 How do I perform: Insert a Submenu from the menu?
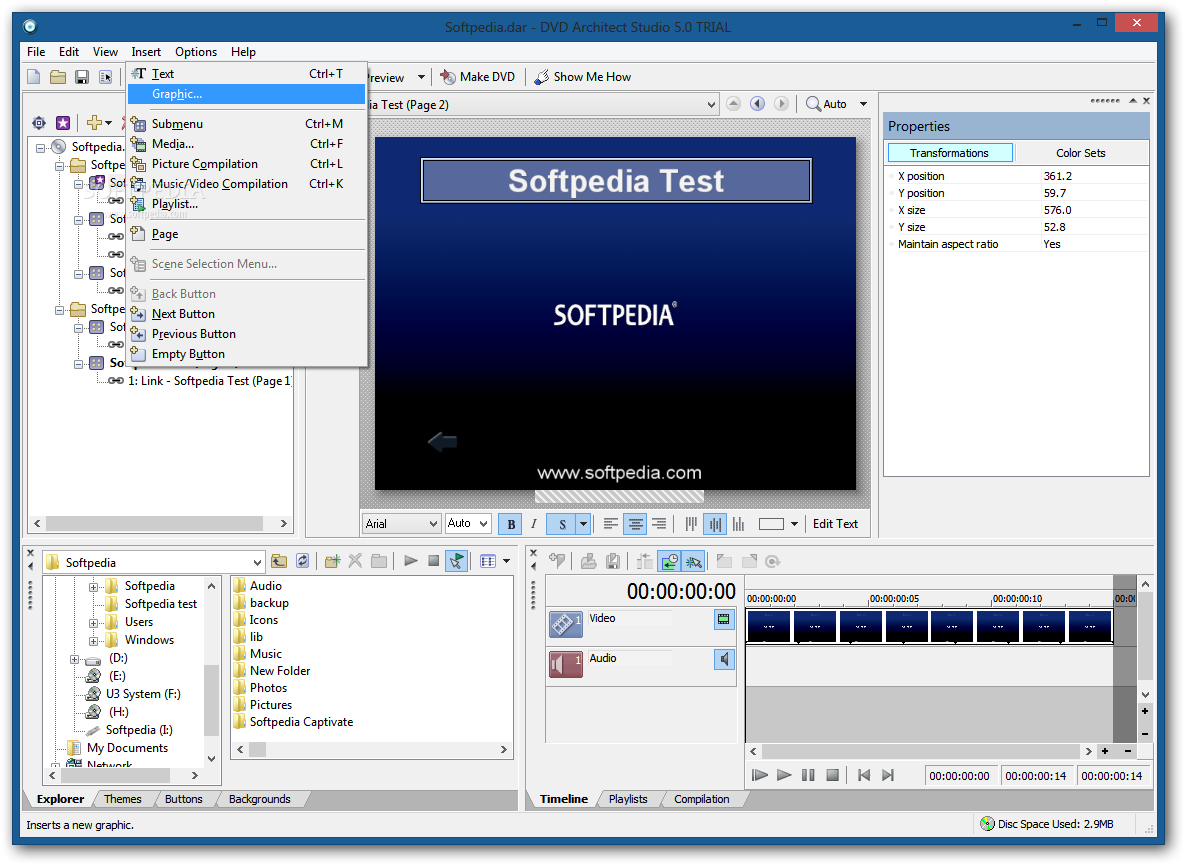(247, 124)
